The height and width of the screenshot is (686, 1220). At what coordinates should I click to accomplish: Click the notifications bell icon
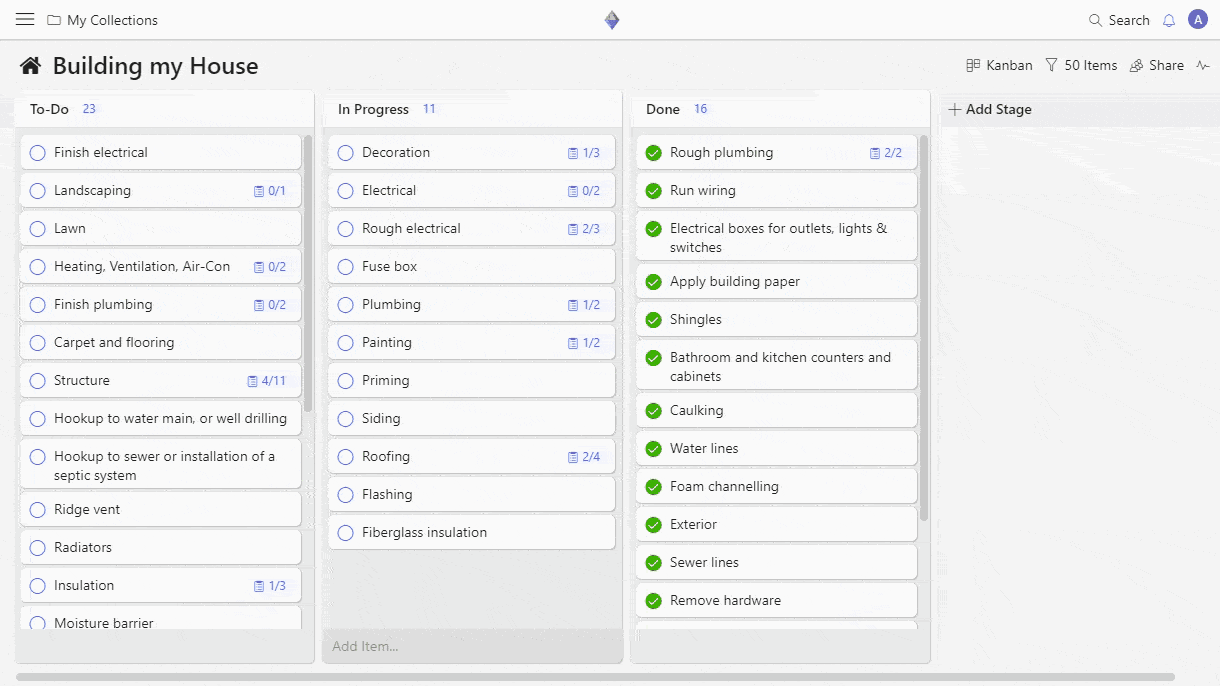click(1169, 20)
